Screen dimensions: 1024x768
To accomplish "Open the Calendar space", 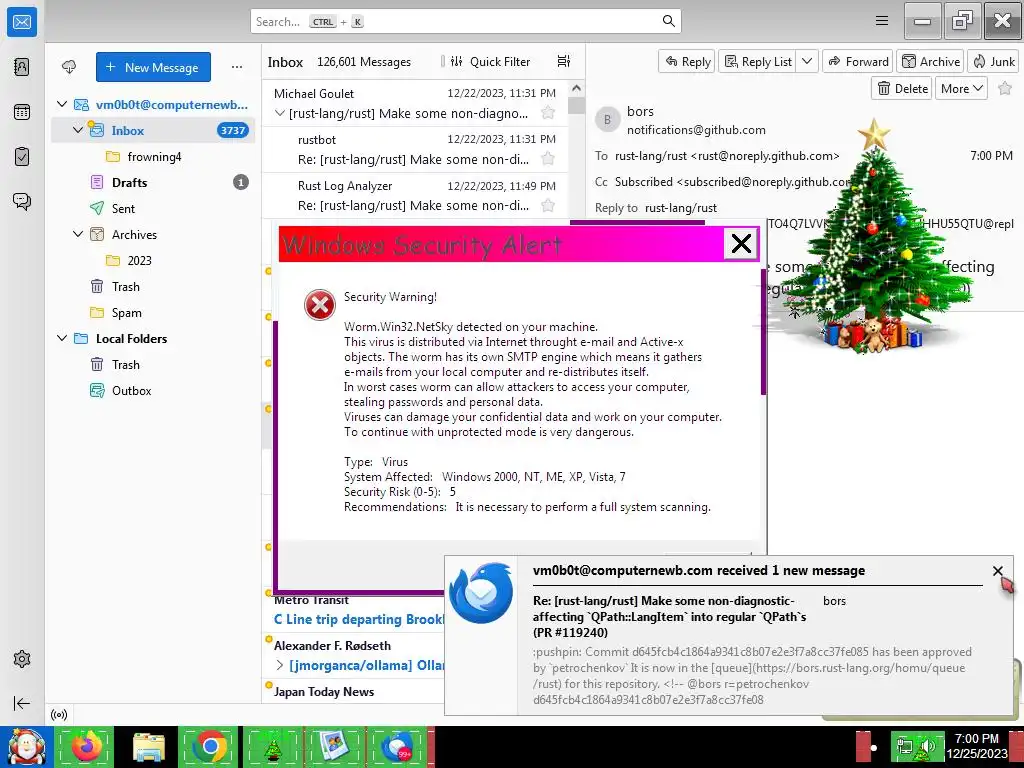I will click(22, 112).
